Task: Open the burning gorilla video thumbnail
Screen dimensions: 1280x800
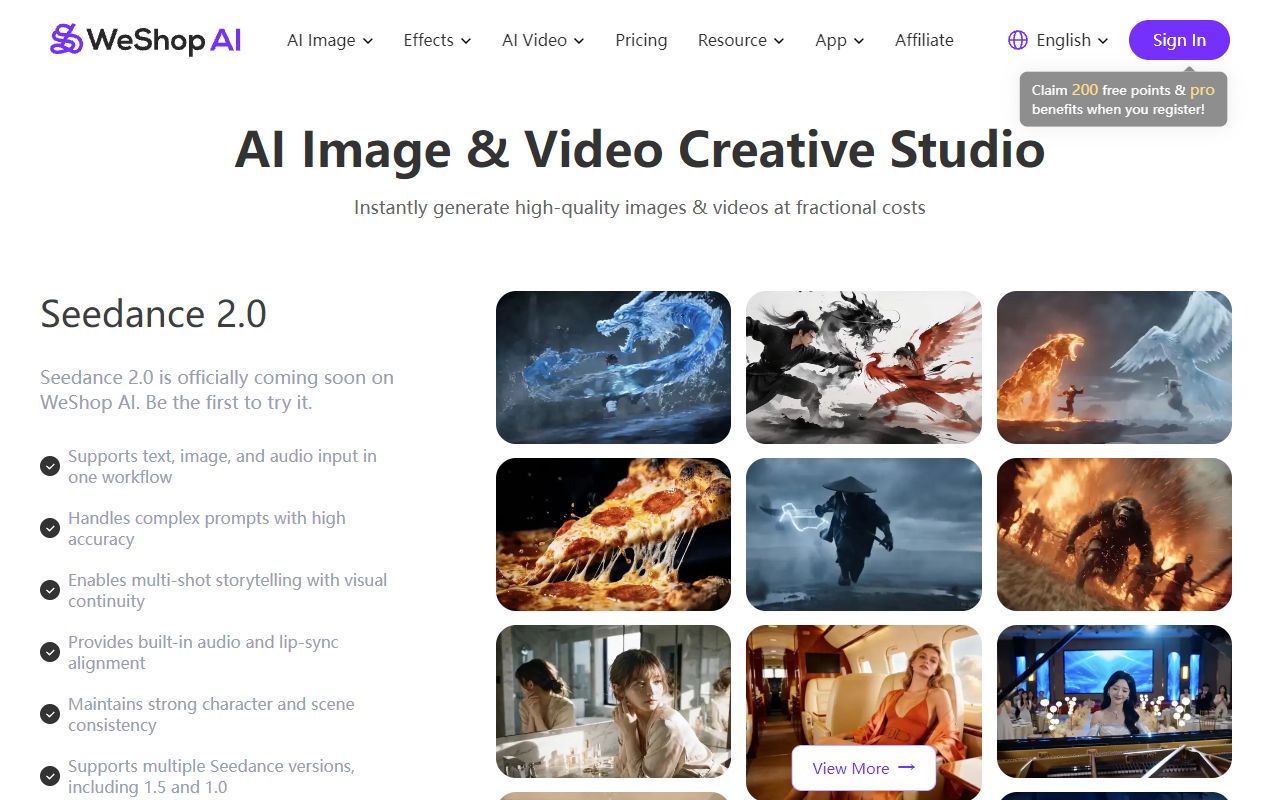Action: tap(1114, 534)
